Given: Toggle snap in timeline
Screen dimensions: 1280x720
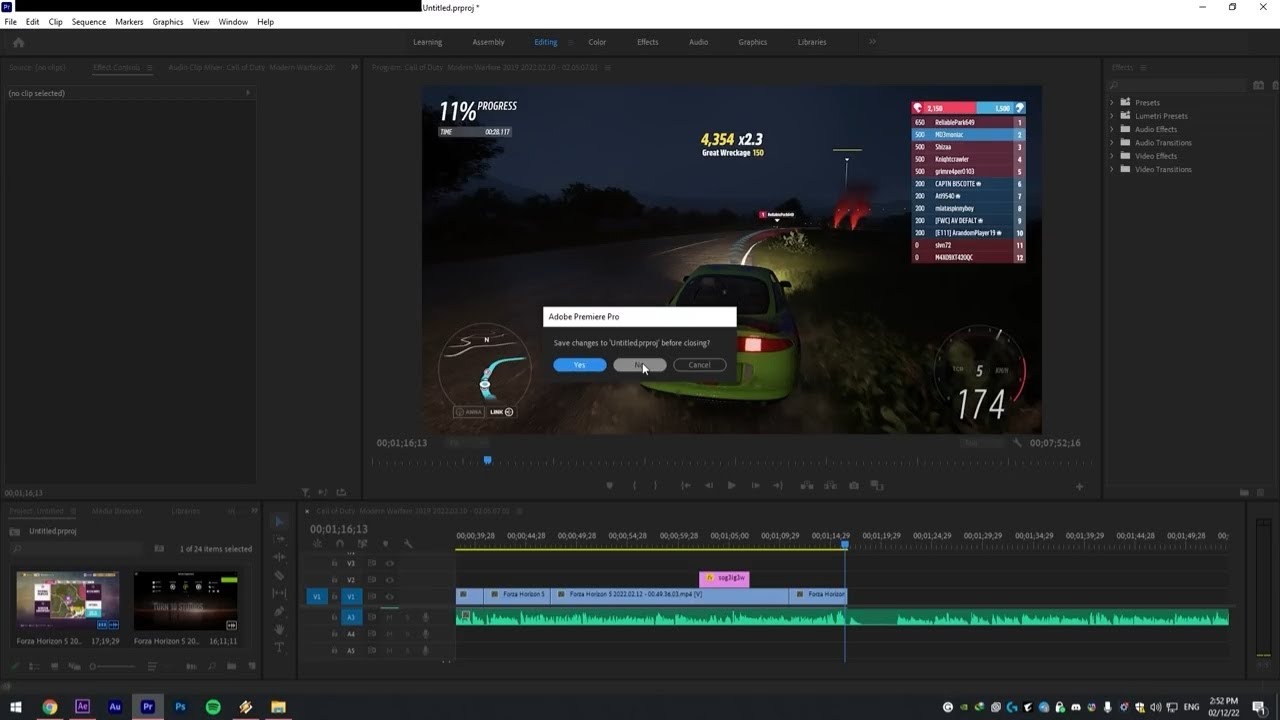Looking at the screenshot, I should [x=340, y=544].
